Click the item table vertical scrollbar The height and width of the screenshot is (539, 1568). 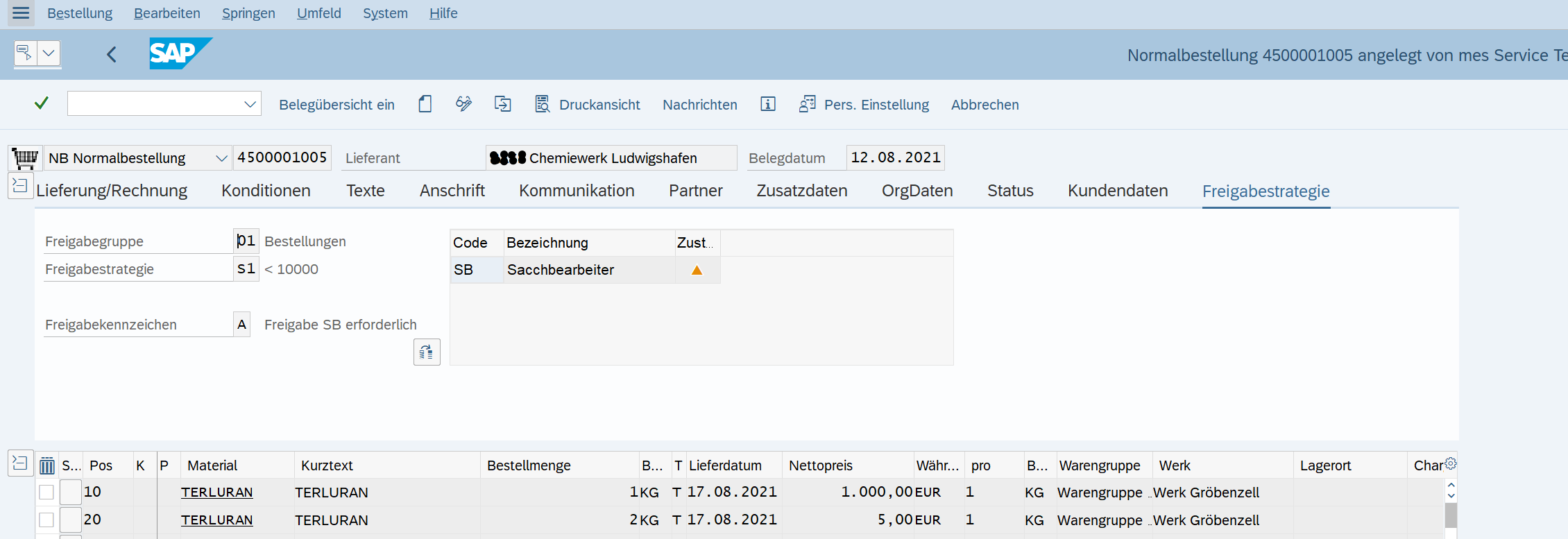tap(1451, 515)
